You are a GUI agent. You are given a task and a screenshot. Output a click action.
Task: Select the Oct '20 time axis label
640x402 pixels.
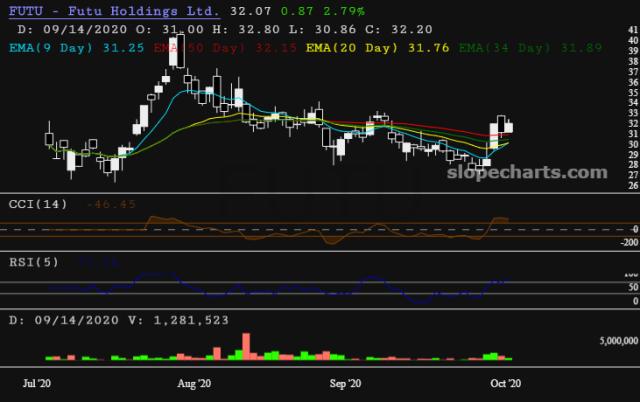(x=506, y=384)
